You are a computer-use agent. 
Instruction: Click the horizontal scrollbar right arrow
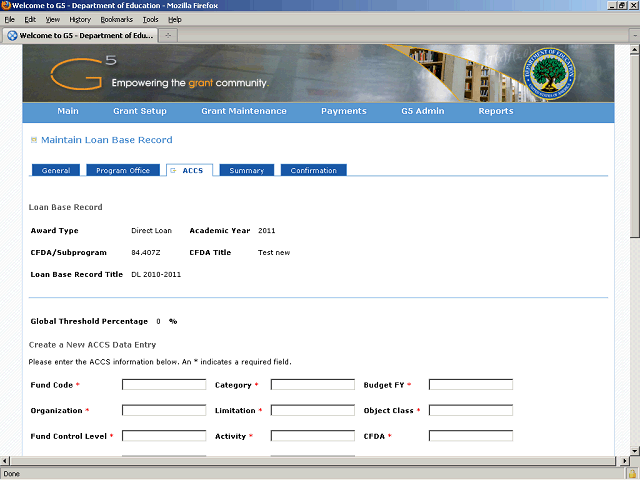point(624,461)
